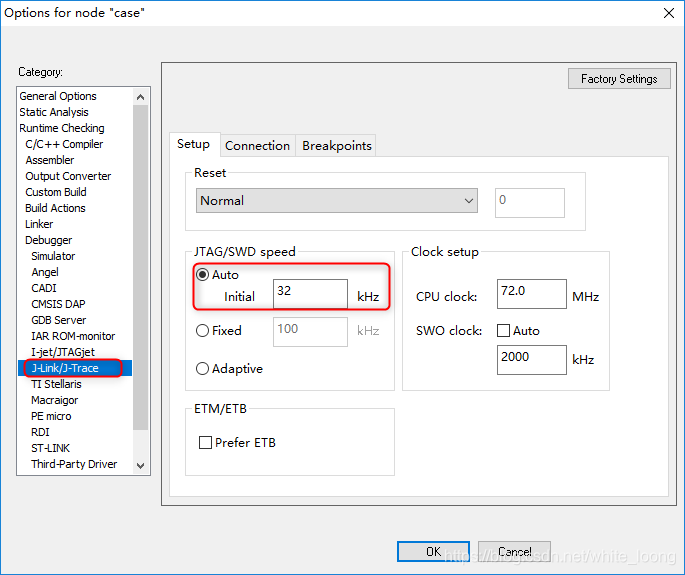
Task: Select General Options category
Action: [58, 96]
